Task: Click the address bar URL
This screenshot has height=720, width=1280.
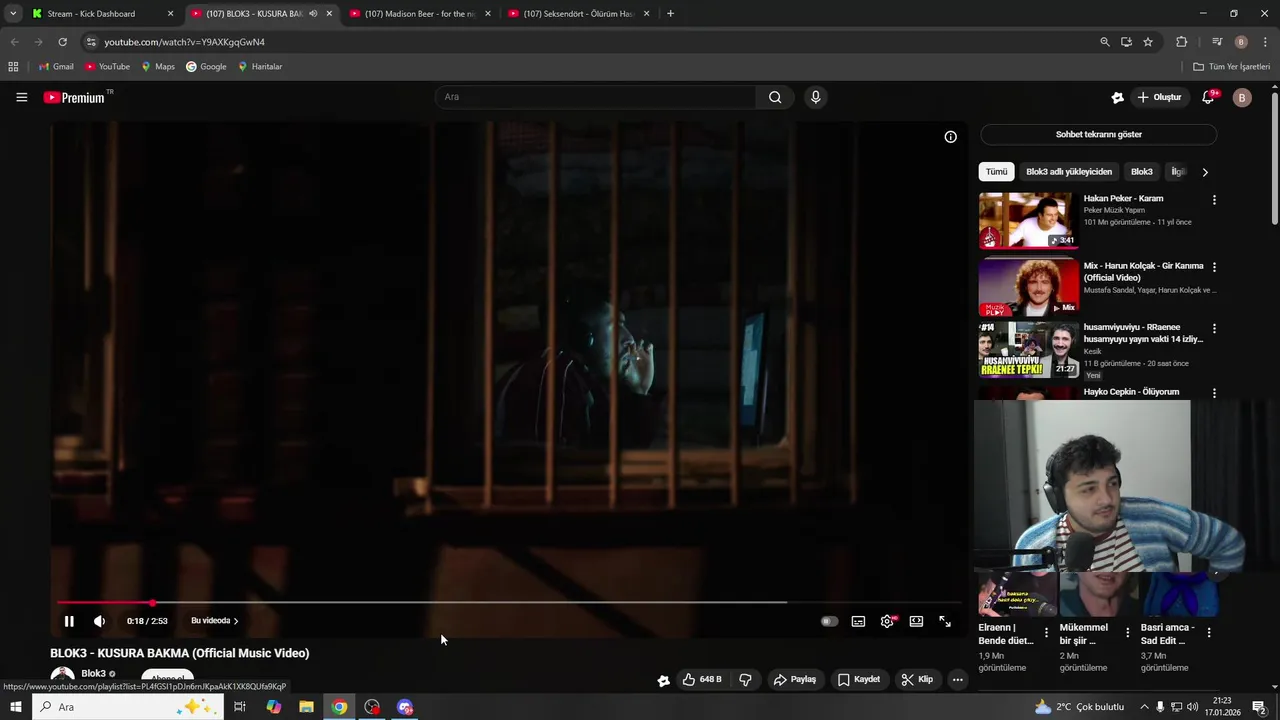Action: coord(184,42)
